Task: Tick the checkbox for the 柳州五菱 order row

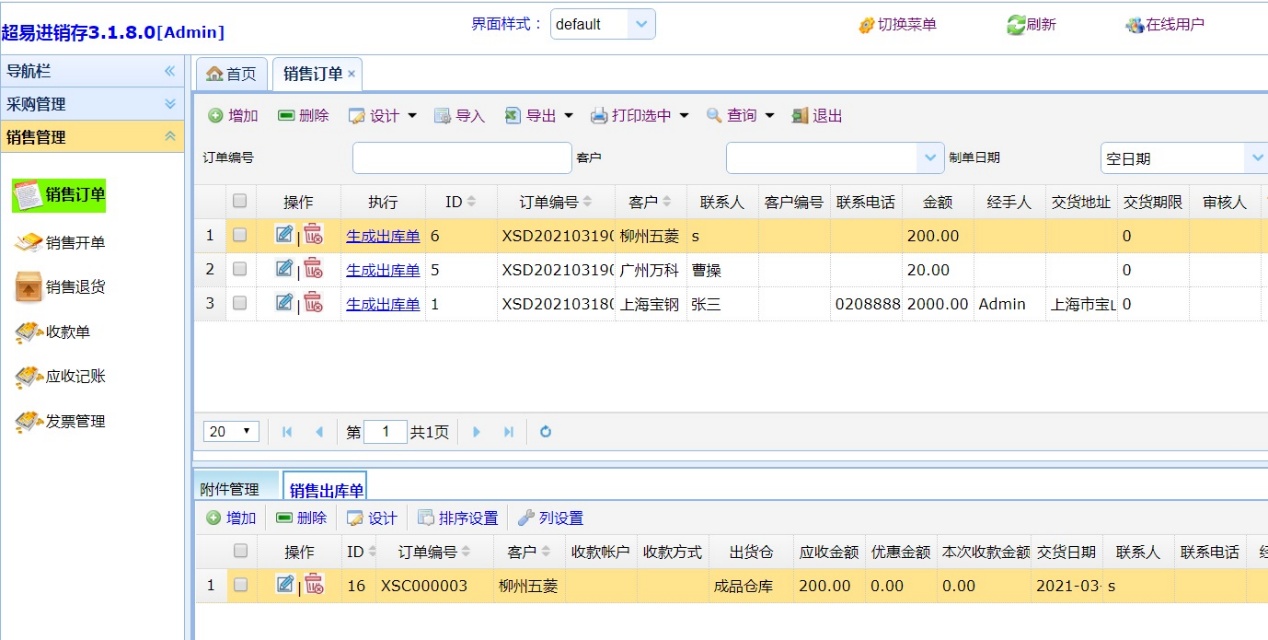Action: [x=240, y=235]
